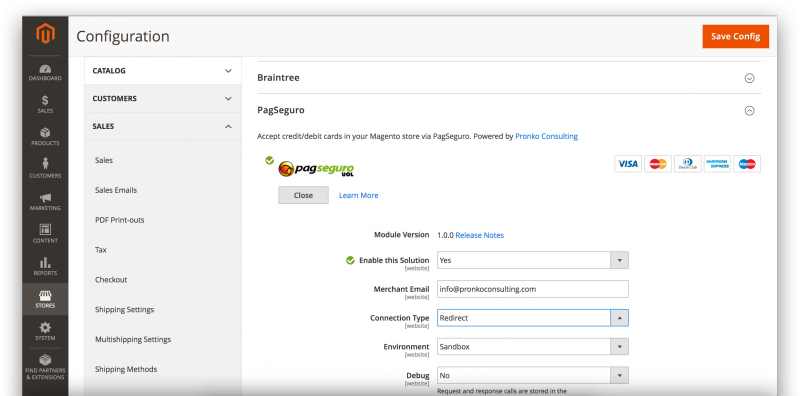Click the Magento logo icon
The width and height of the screenshot is (800, 396).
pyautogui.click(x=45, y=34)
